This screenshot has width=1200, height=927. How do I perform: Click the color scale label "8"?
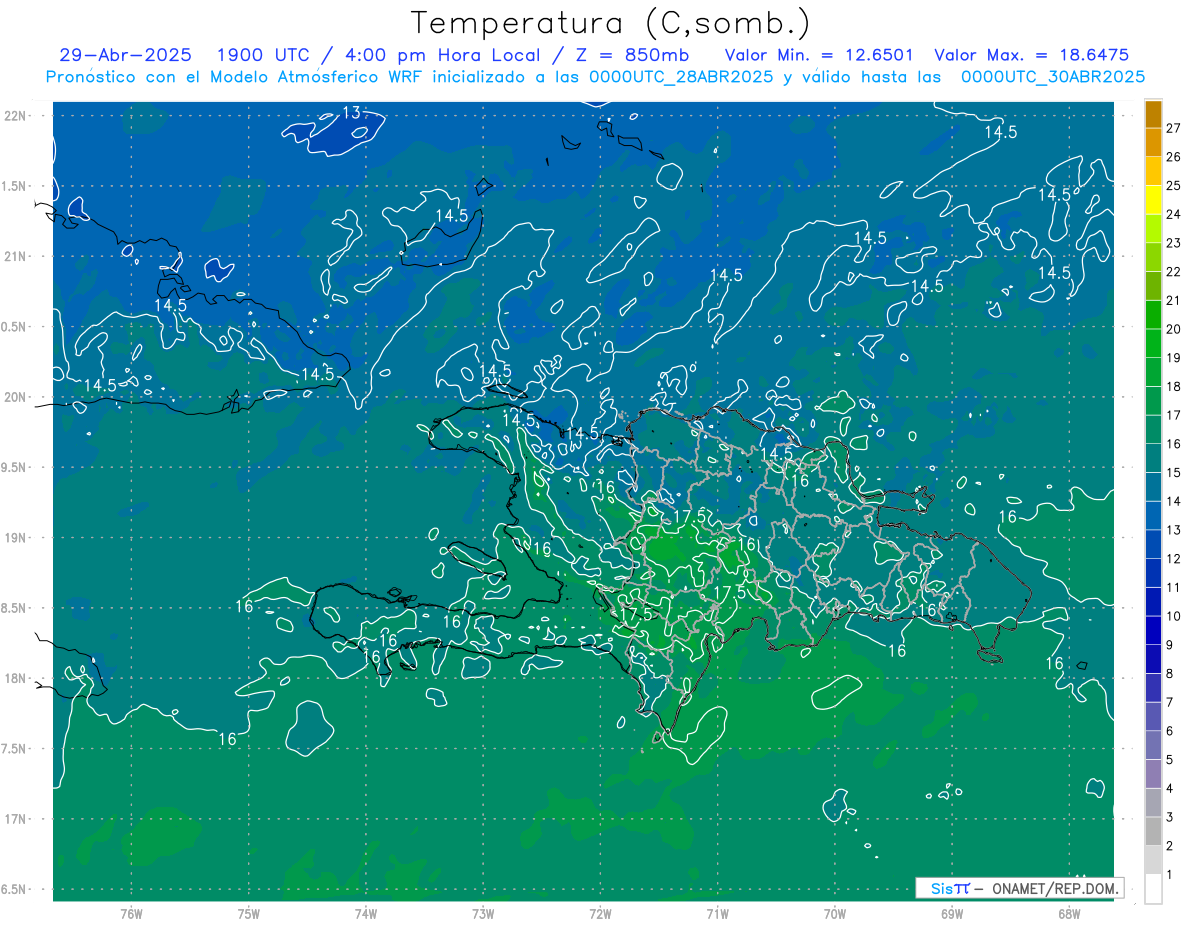click(1170, 674)
